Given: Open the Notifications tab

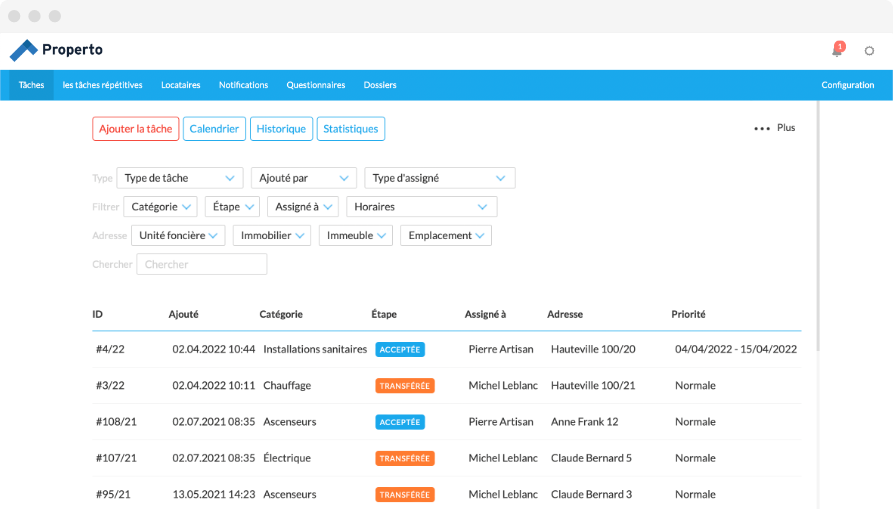Looking at the screenshot, I should (x=243, y=85).
